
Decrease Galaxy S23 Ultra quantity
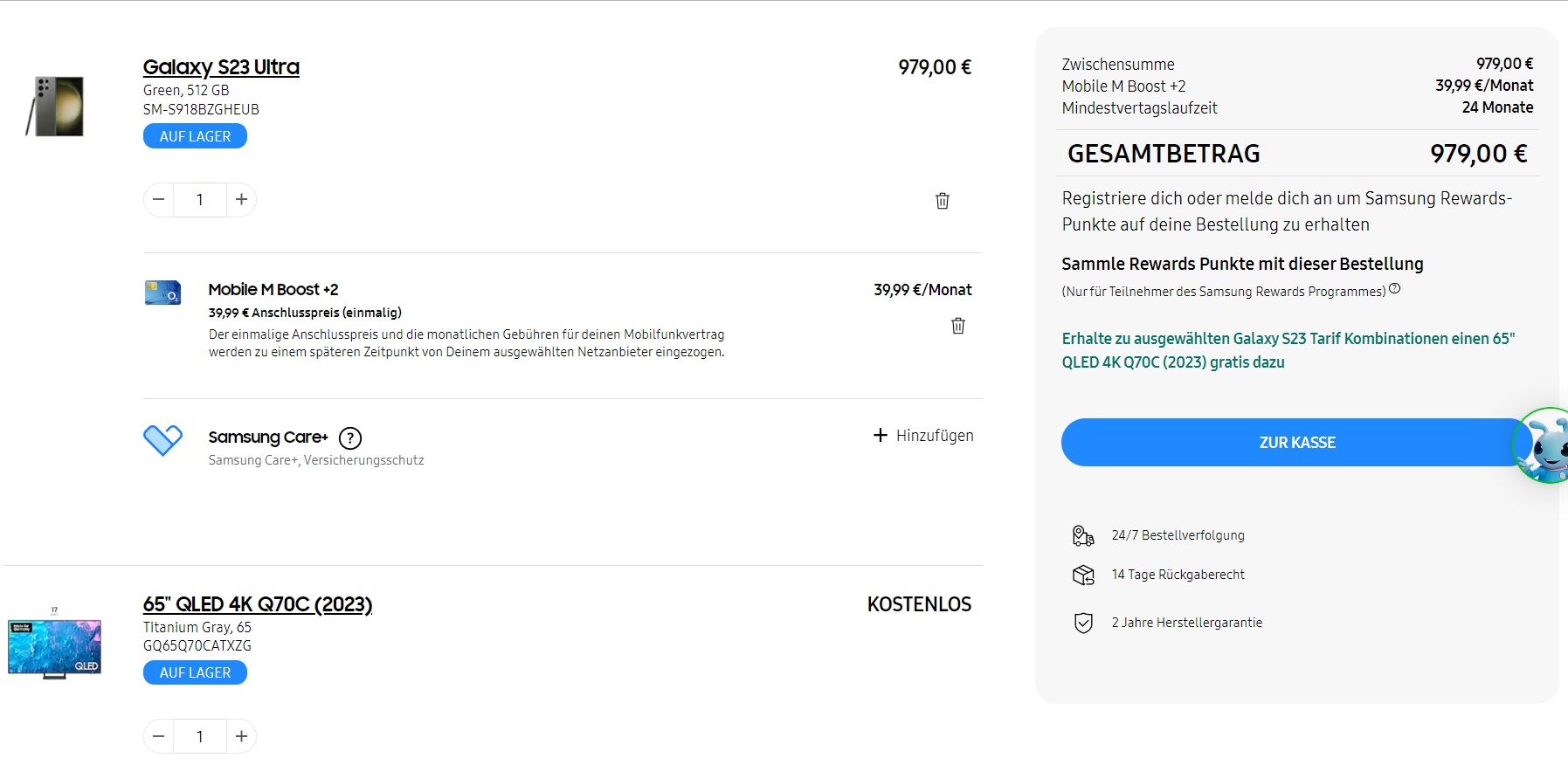click(158, 200)
